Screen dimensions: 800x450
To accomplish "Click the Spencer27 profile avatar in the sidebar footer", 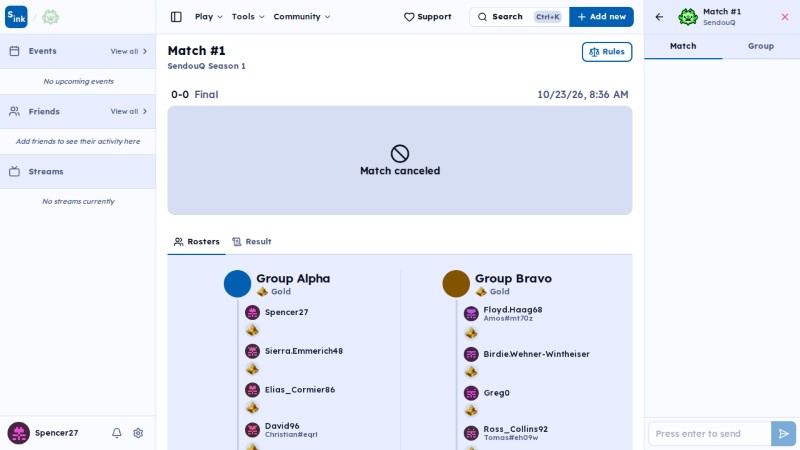I will point(18,433).
